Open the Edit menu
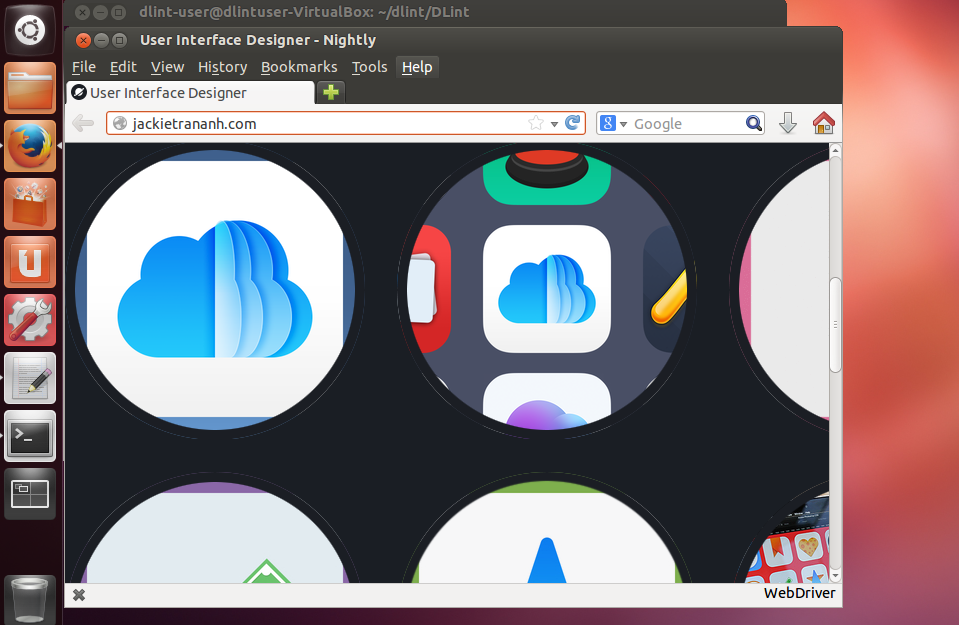 [x=123, y=67]
